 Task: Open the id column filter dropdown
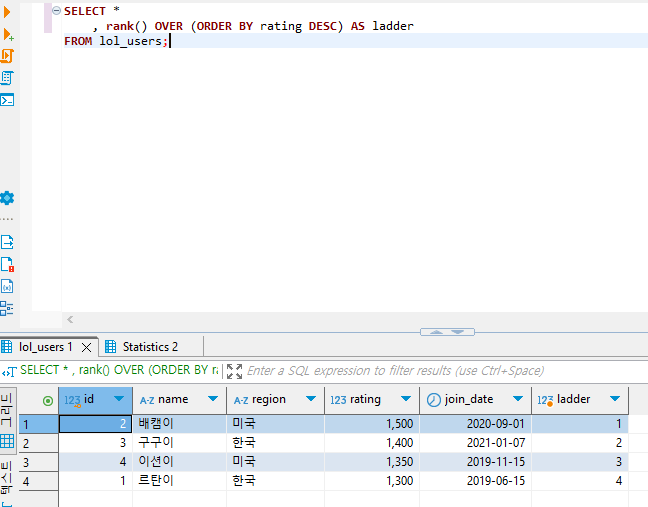point(119,399)
